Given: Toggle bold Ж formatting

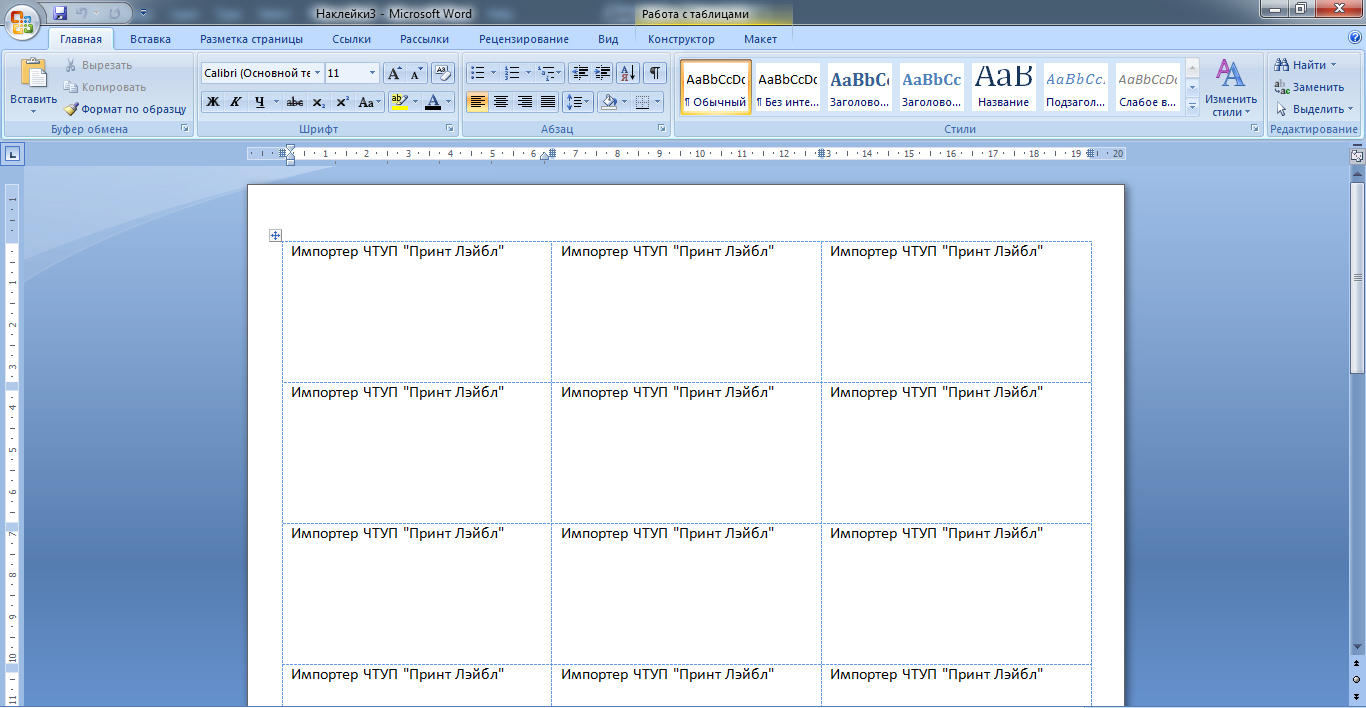Looking at the screenshot, I should tap(212, 102).
